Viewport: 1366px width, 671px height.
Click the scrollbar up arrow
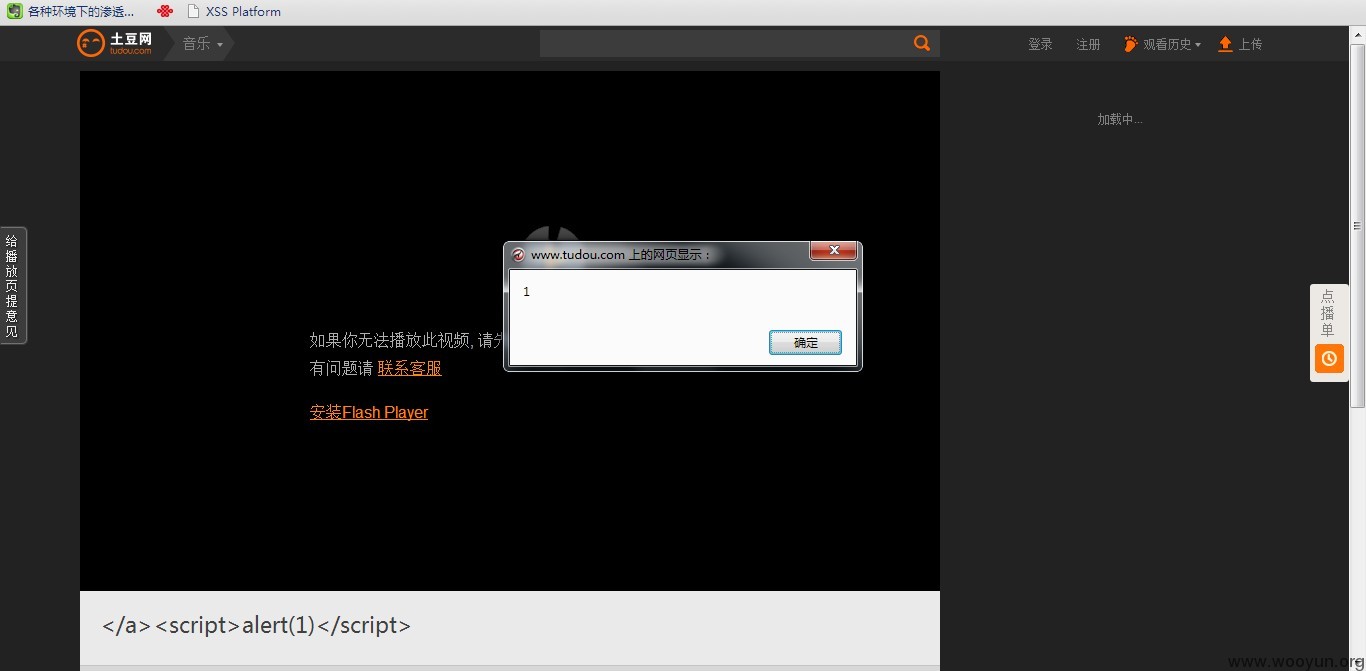[x=1357, y=35]
